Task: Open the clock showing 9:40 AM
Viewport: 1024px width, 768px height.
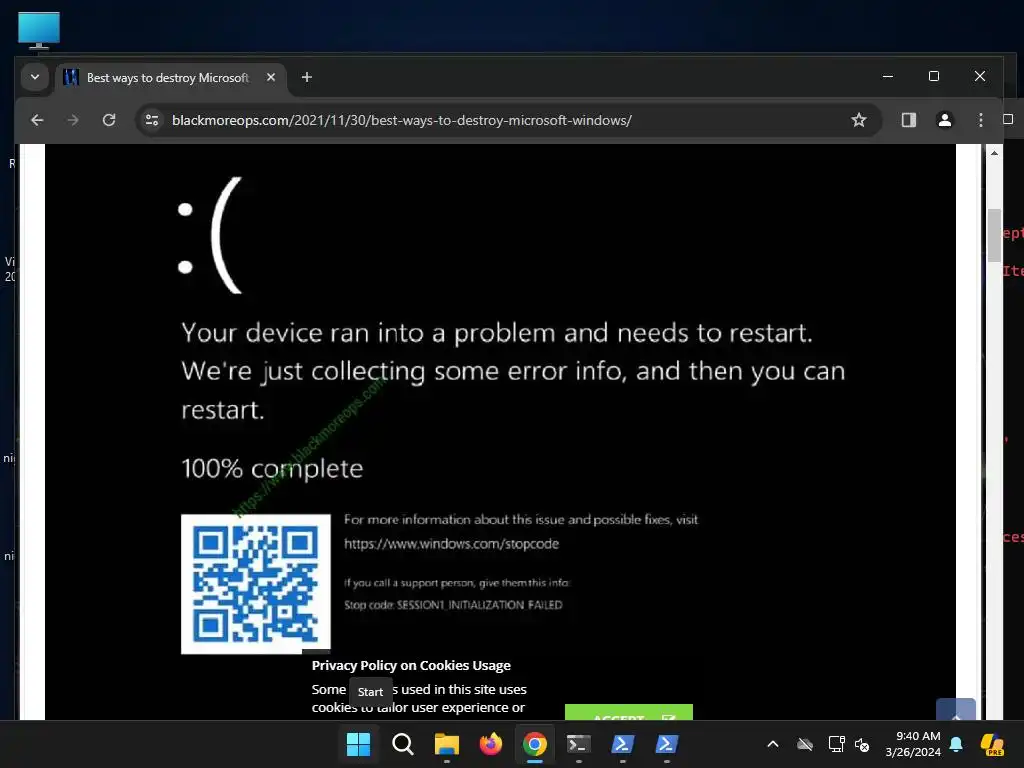Action: point(912,744)
